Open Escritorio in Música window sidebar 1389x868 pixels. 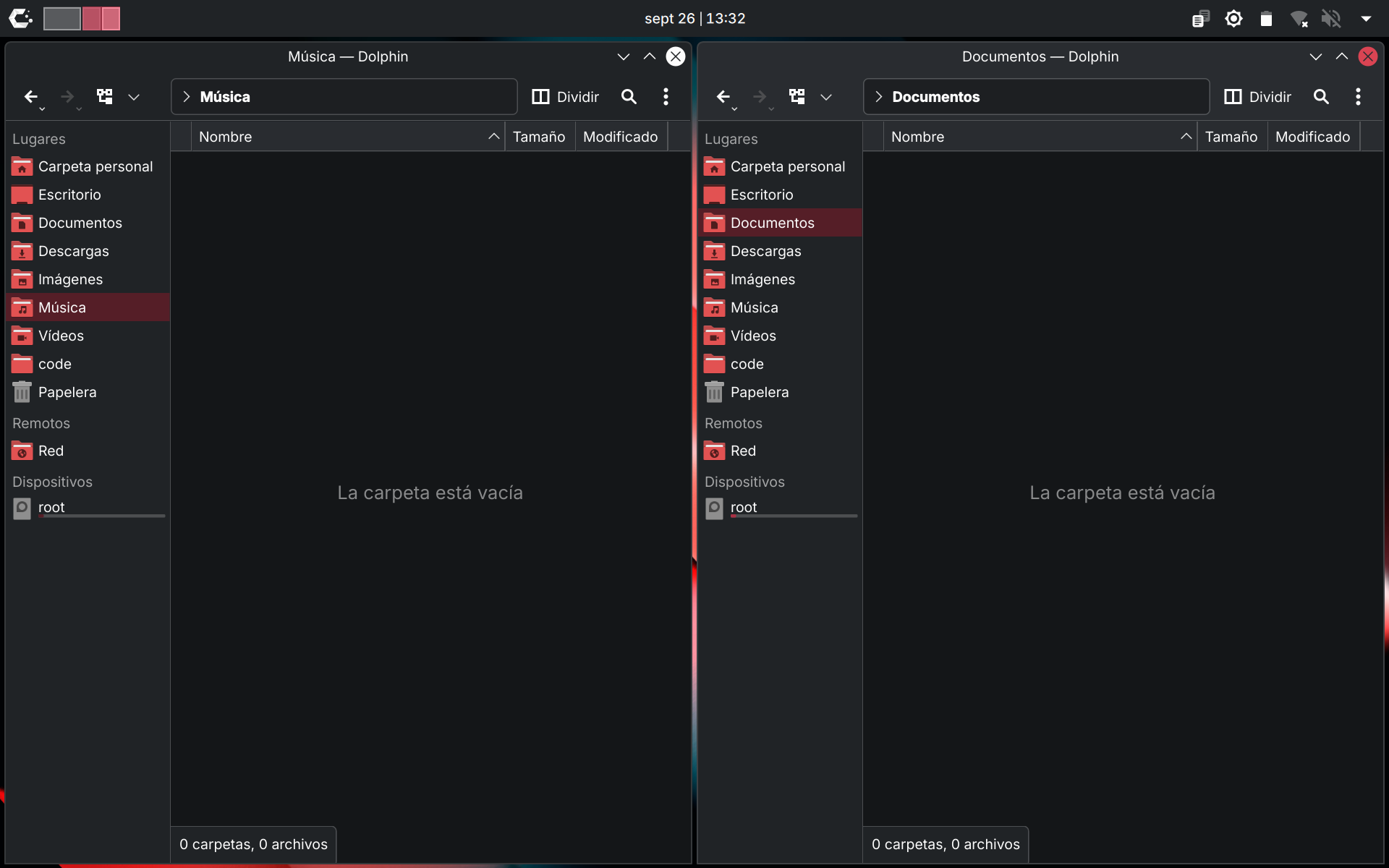tap(88, 195)
